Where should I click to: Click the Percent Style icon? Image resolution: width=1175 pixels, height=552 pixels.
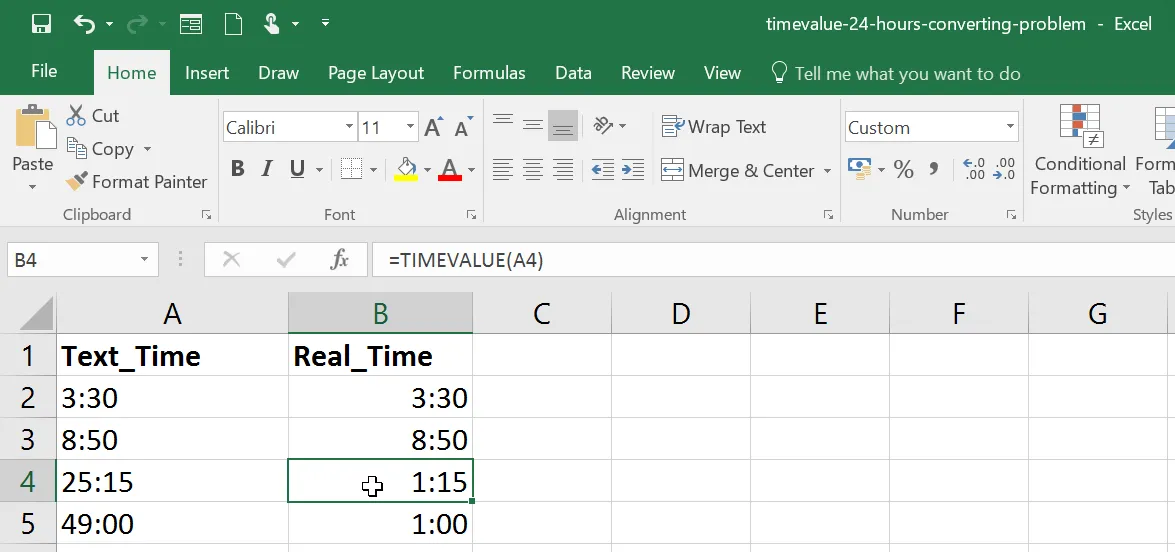(904, 170)
